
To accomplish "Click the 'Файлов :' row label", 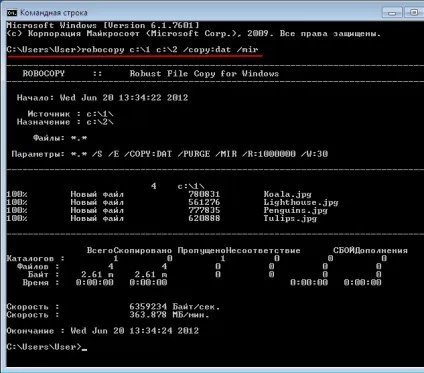I will [x=38, y=266].
